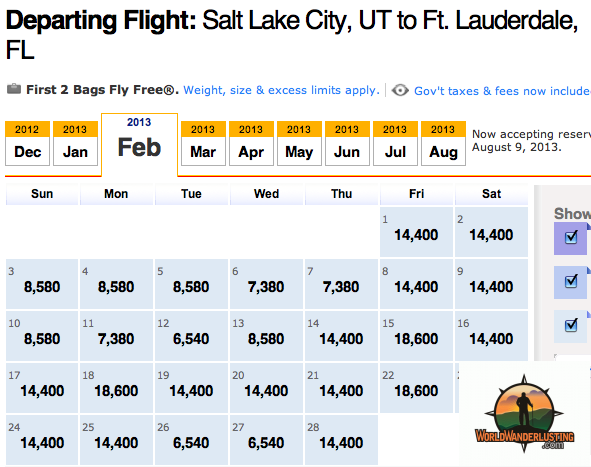The width and height of the screenshot is (591, 467).
Task: Select February 27 fare of 6,540 points
Action: point(266,440)
